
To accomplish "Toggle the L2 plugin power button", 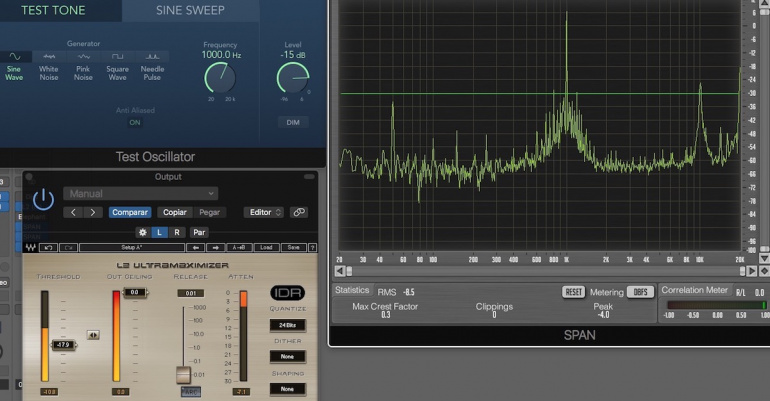I will [x=43, y=200].
